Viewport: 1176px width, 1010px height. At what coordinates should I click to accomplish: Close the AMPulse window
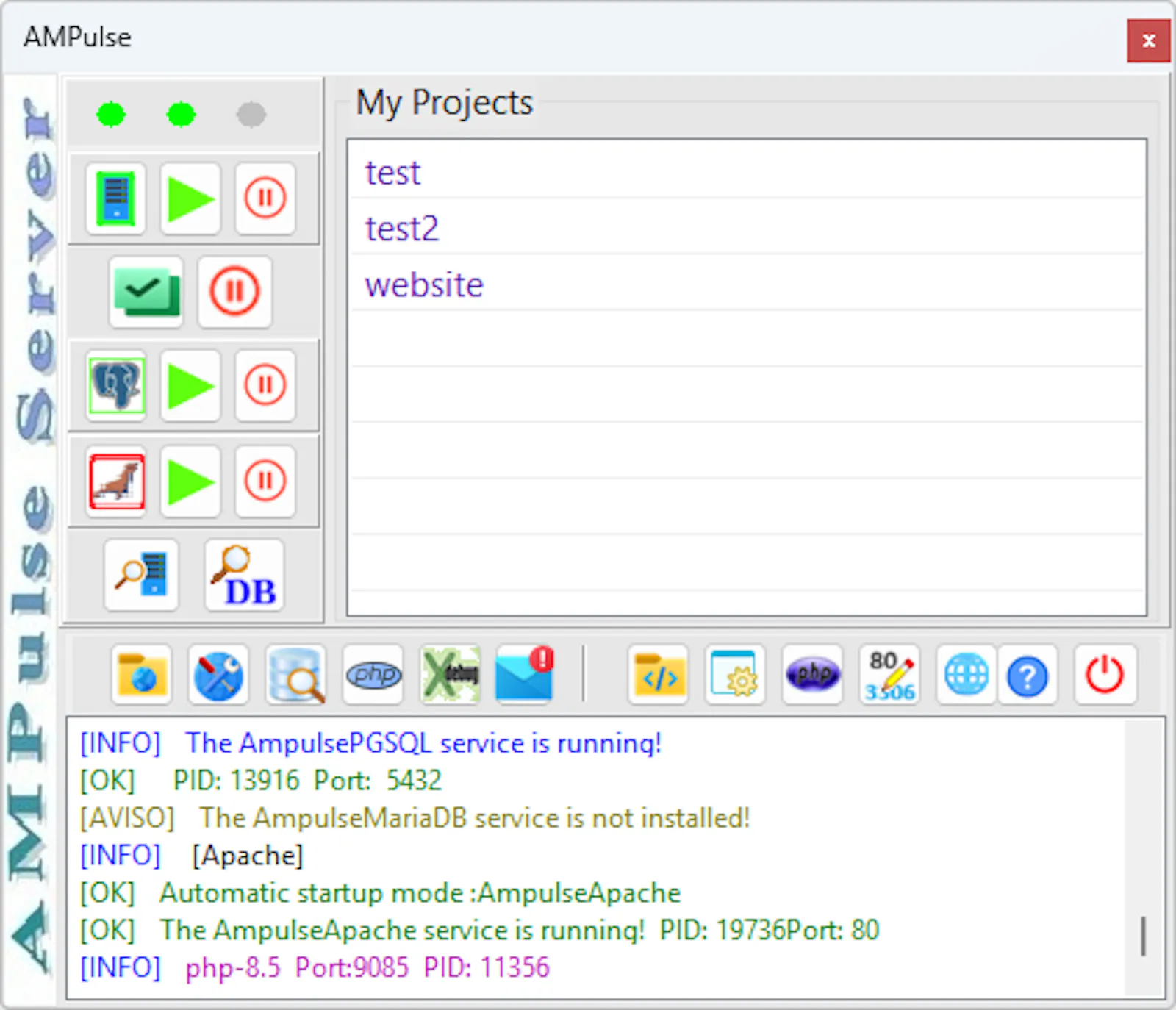tap(1149, 41)
